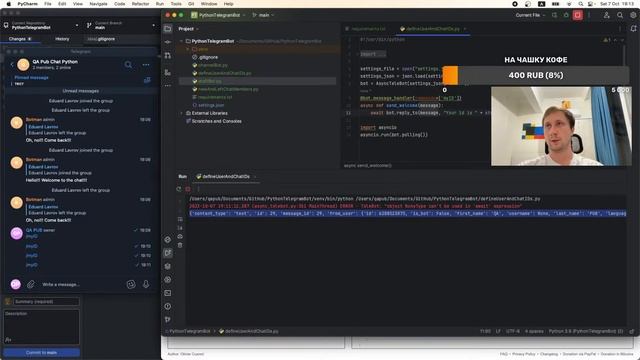Click the Summary field in GitHub Desktop

(46, 302)
